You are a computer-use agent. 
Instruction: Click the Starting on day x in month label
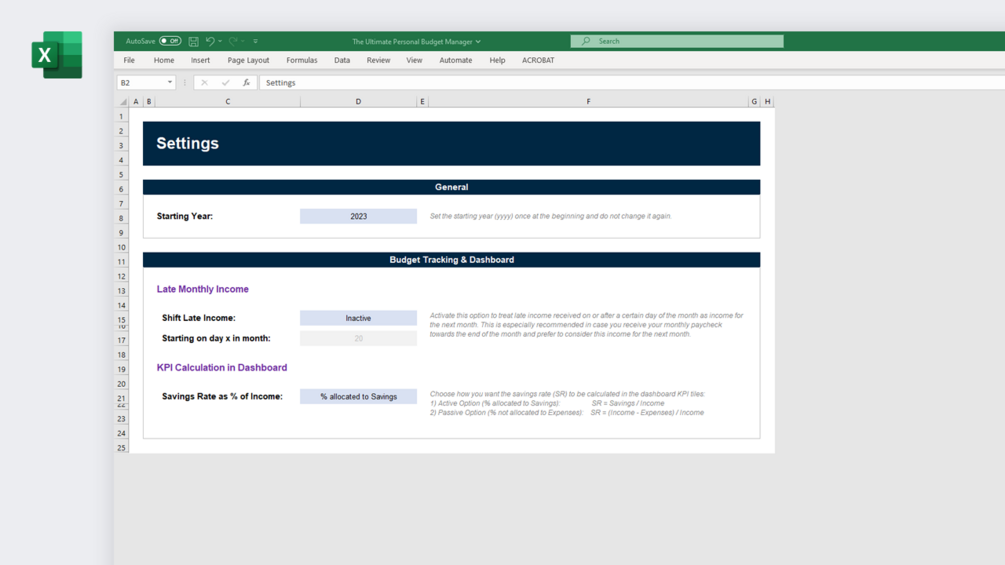coord(216,338)
